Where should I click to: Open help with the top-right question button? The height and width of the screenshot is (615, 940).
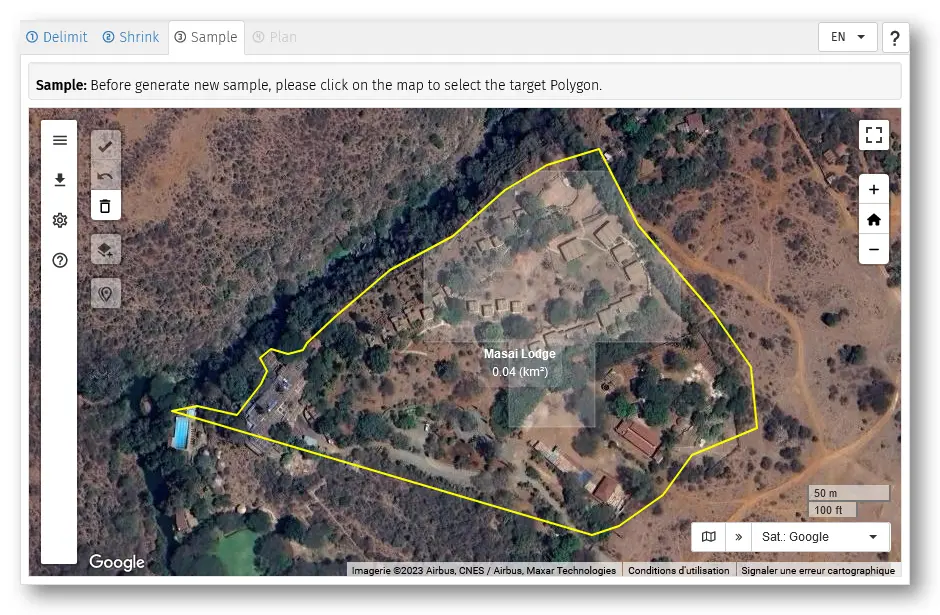[895, 38]
